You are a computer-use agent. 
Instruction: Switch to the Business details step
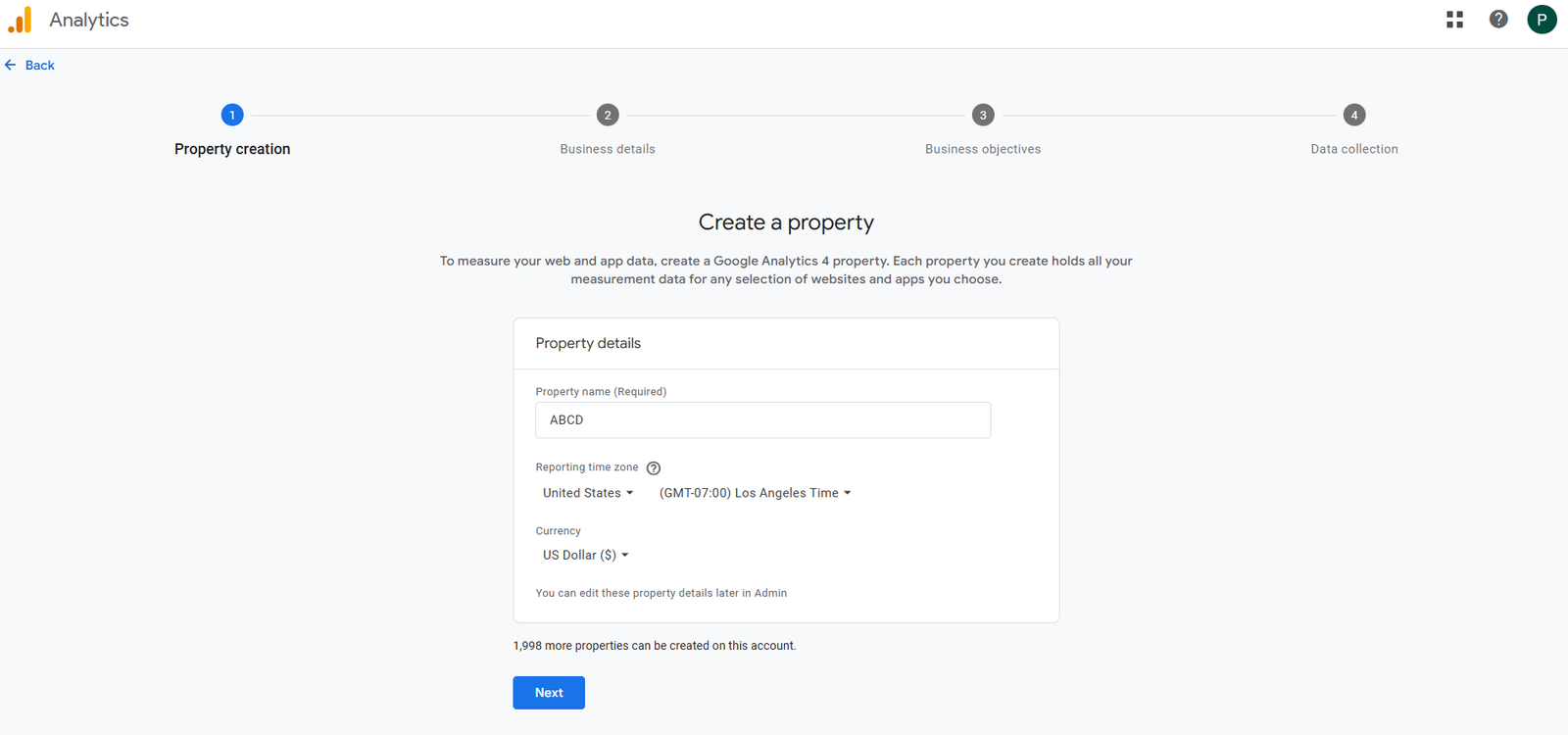(x=608, y=148)
